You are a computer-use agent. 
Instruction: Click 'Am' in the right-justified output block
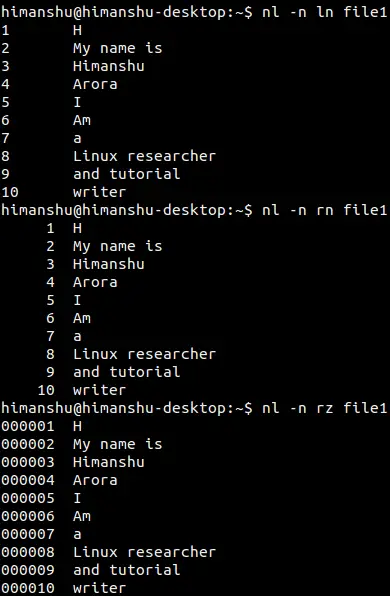pyautogui.click(x=82, y=319)
